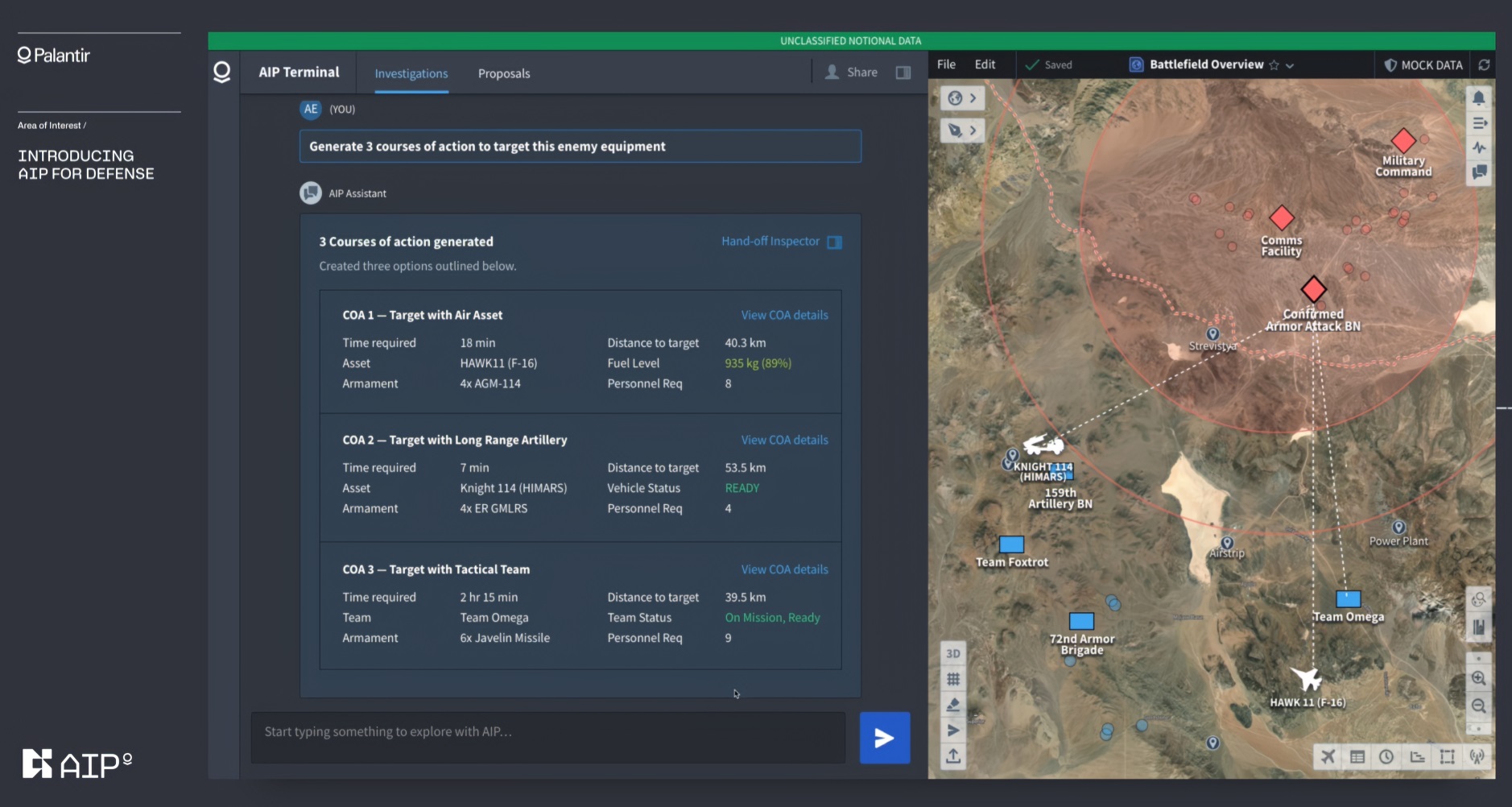The image size is (1512, 807).
Task: Click the export upload icon on map
Action: 953,755
